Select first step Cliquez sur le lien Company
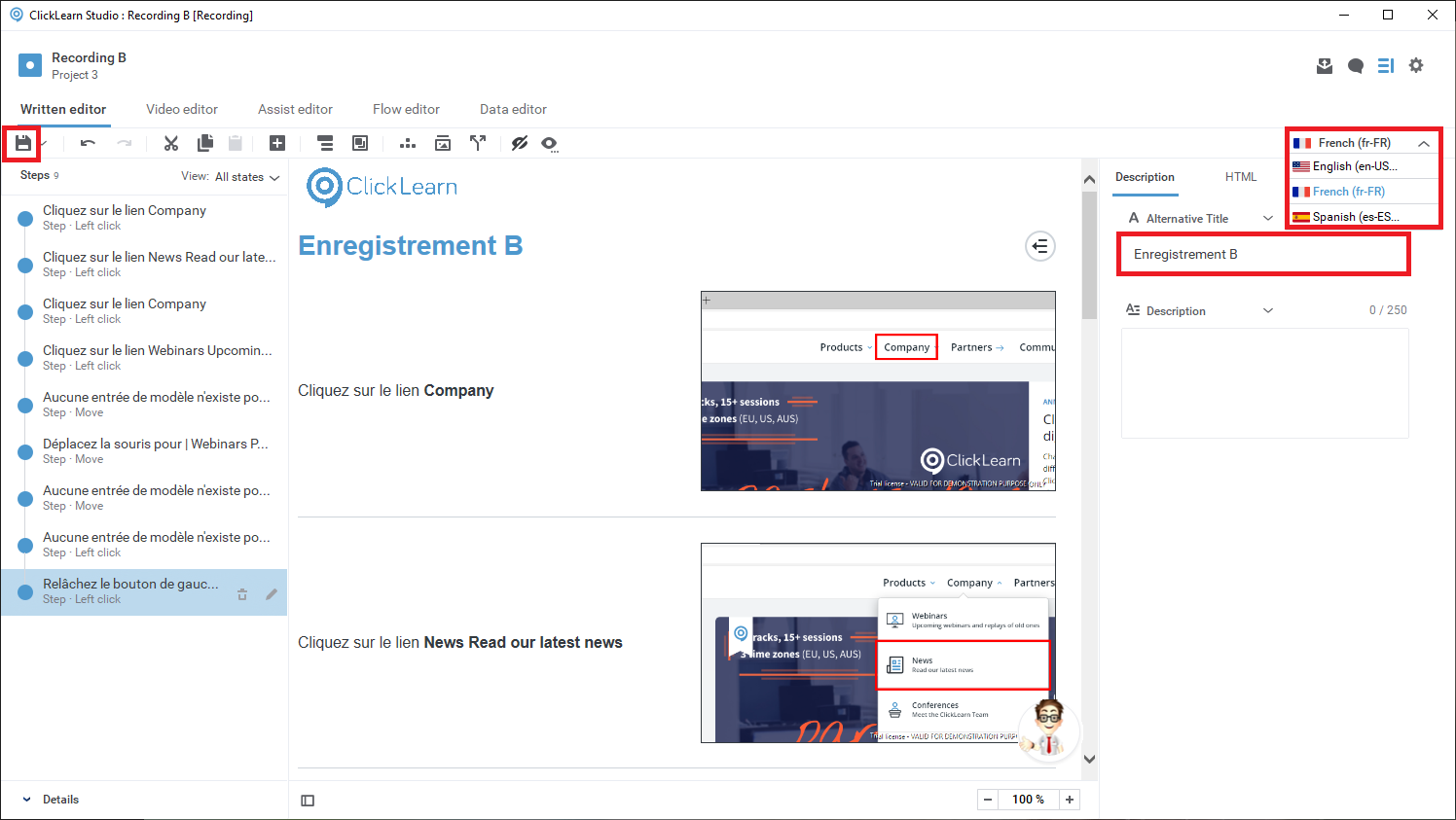Screen dimensions: 1456x820 (144, 218)
